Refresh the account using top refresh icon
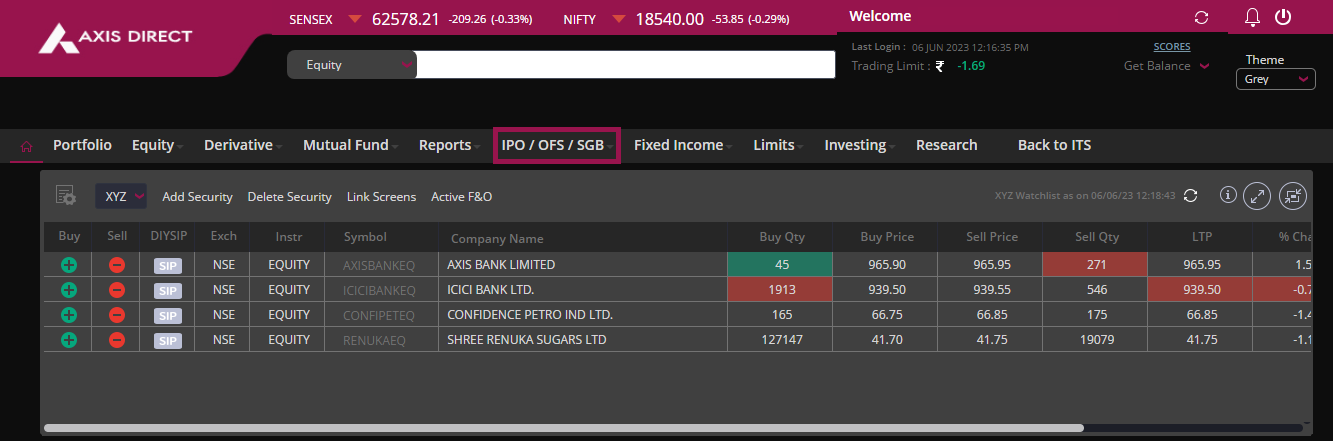Viewport: 1333px width, 441px height. (1201, 18)
